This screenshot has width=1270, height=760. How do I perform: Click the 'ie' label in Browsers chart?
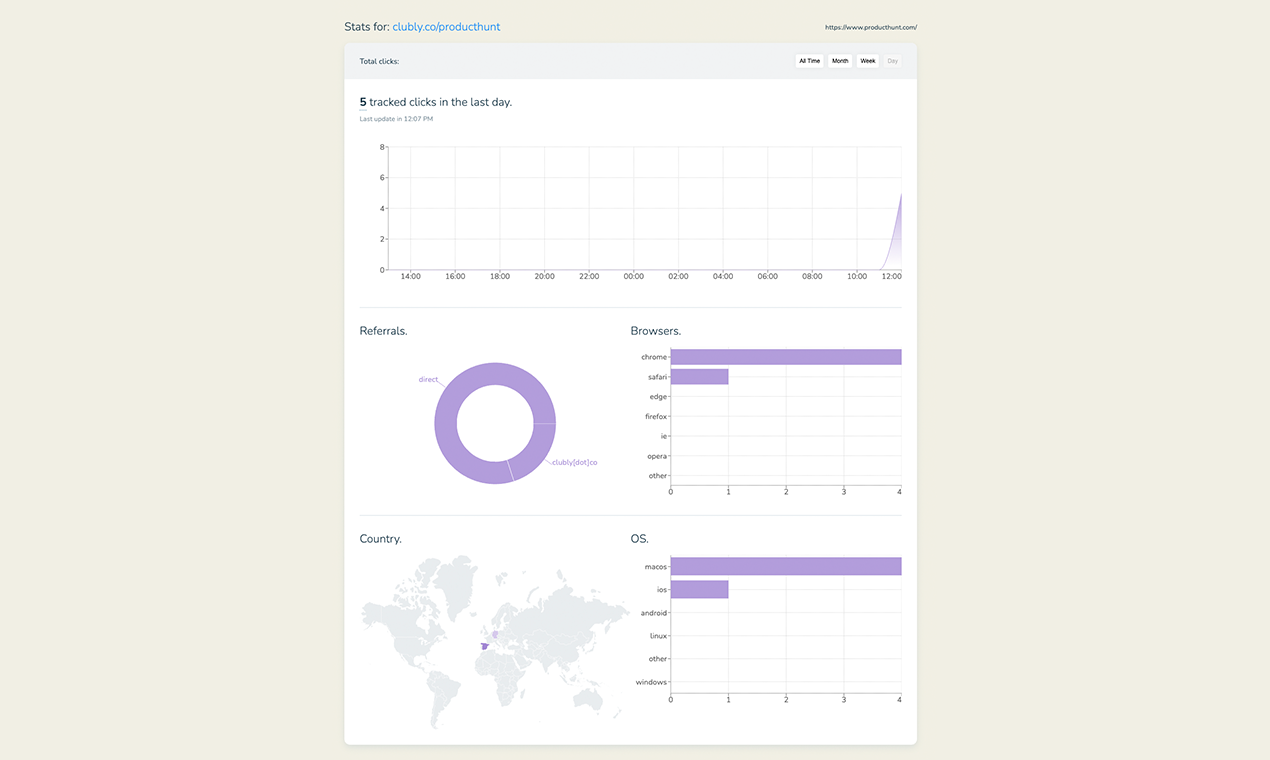pos(663,436)
